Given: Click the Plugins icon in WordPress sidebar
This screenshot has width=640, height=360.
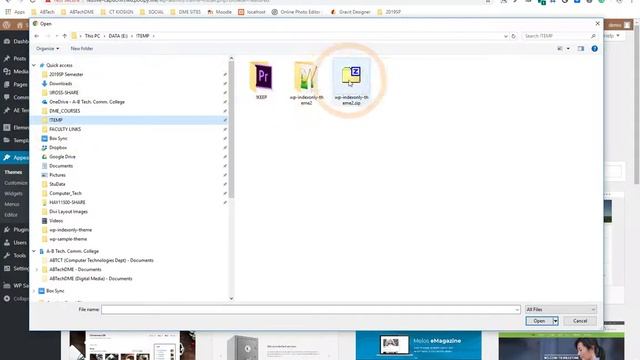Looking at the screenshot, I should coord(7,230).
